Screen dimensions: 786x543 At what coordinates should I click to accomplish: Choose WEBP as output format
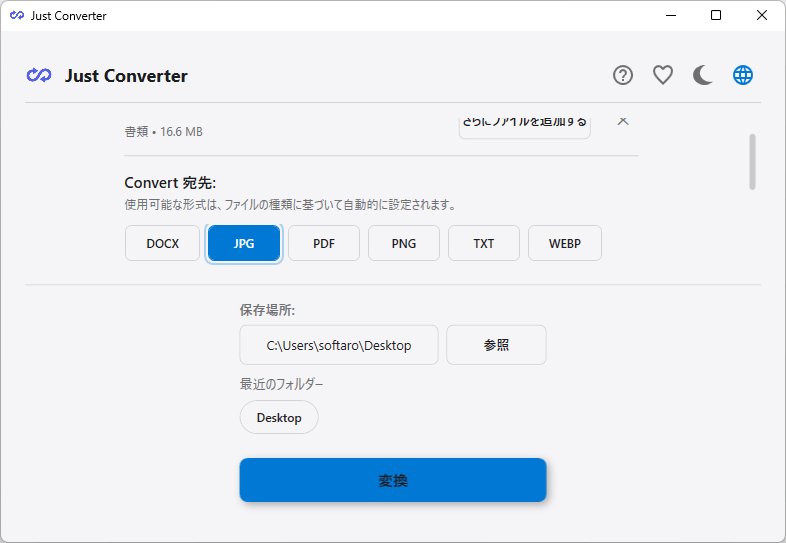pos(564,243)
